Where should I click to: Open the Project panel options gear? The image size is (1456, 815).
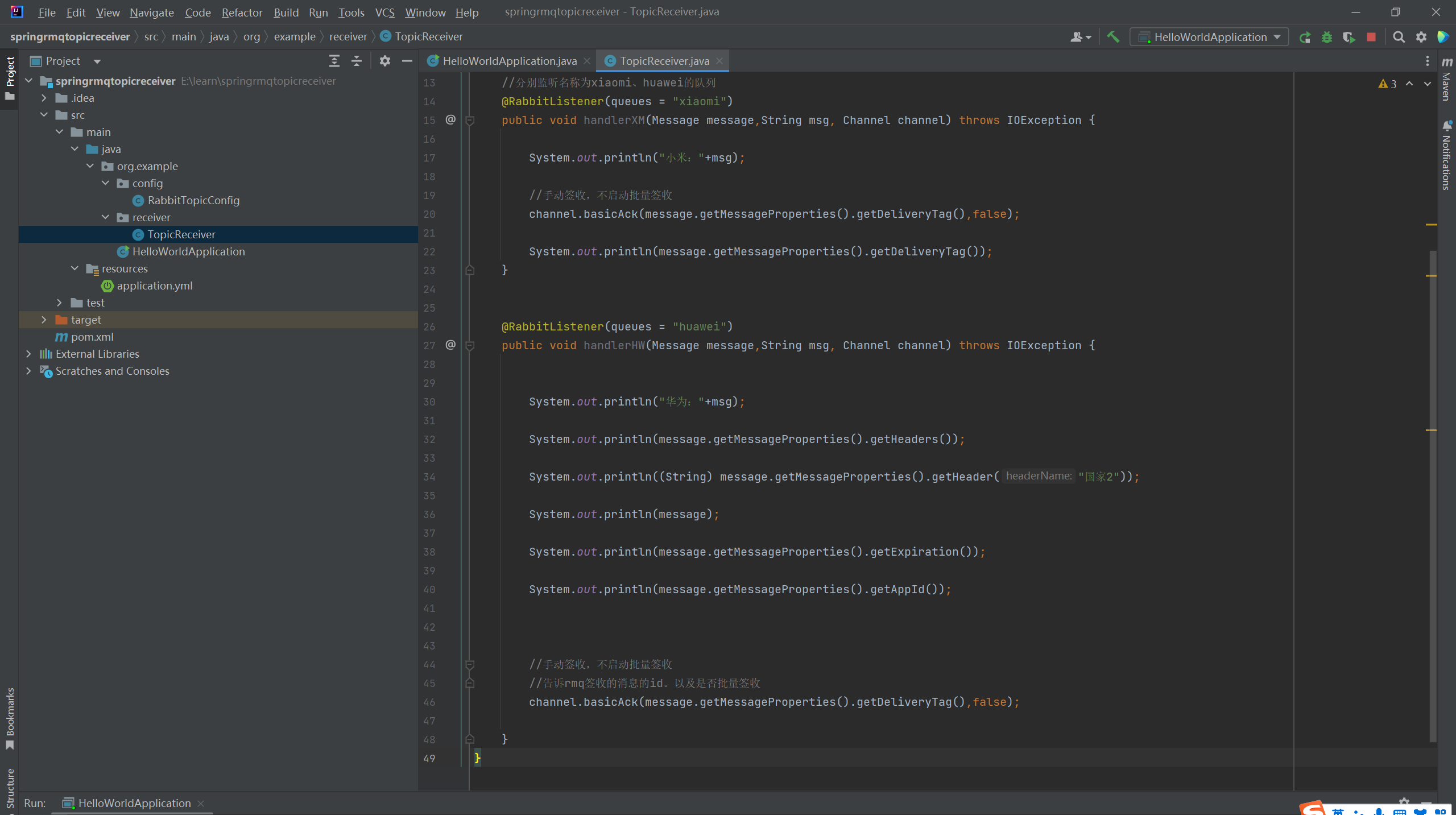385,61
